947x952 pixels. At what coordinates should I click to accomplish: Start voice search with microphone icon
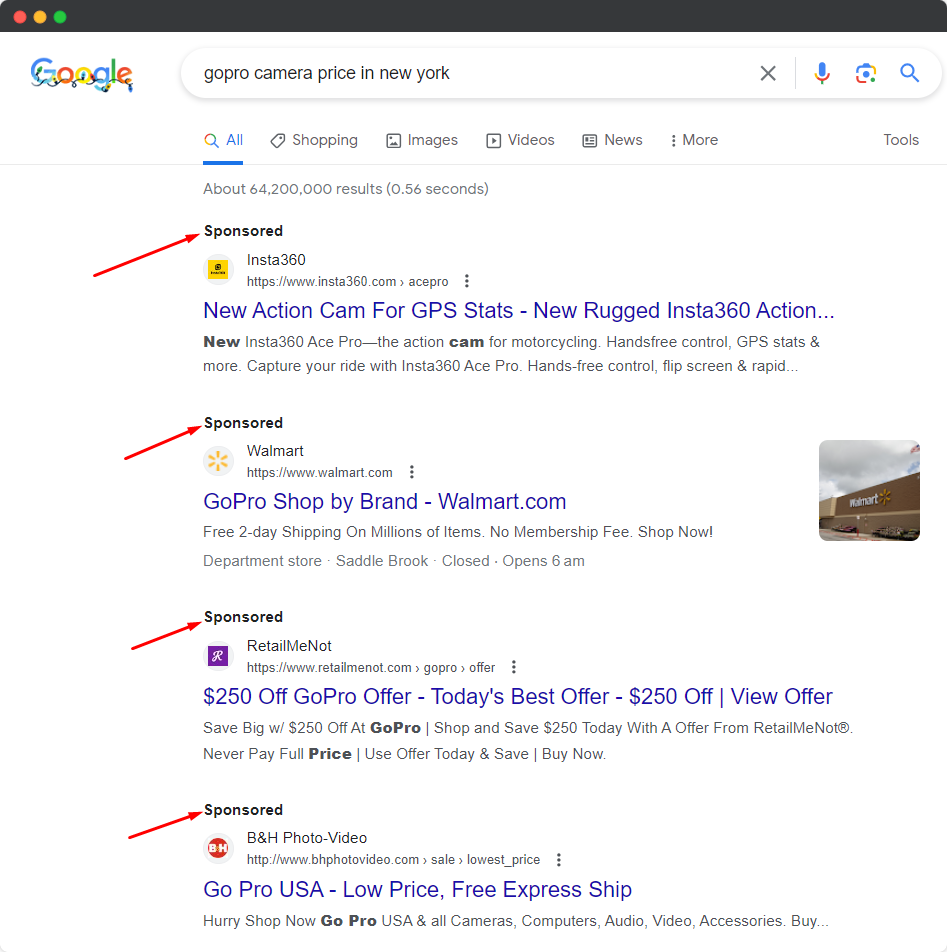coord(822,73)
